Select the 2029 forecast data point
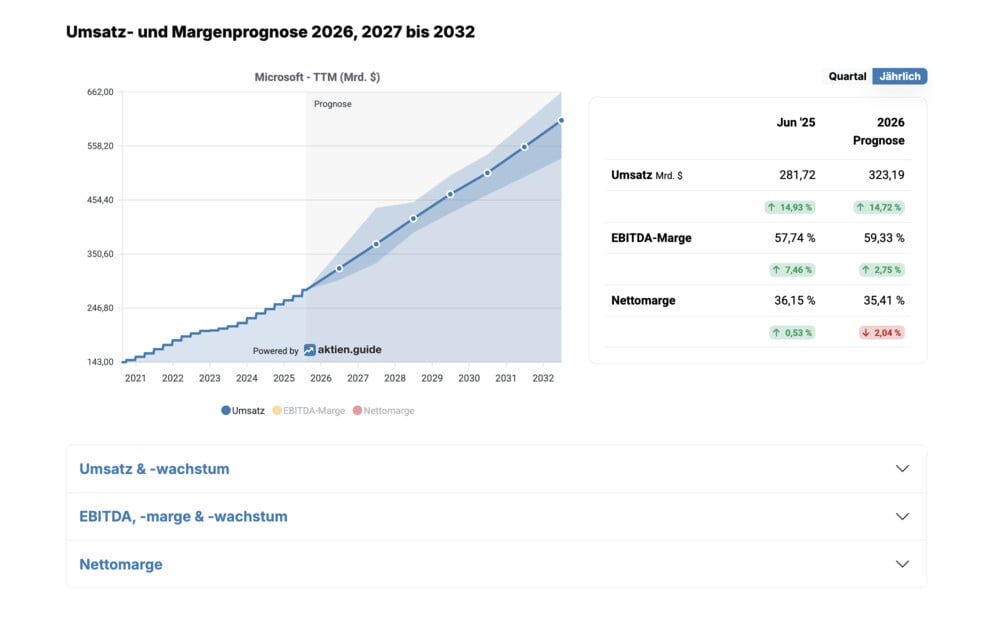The width and height of the screenshot is (988, 640). 451,195
